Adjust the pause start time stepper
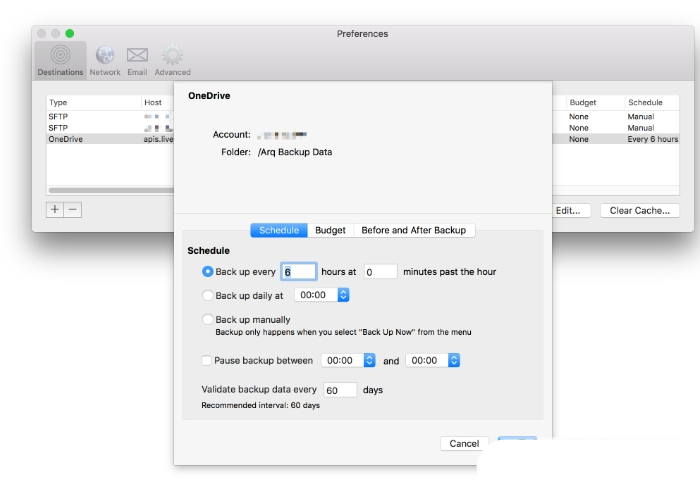Screen dimensions: 700x487 (369, 360)
